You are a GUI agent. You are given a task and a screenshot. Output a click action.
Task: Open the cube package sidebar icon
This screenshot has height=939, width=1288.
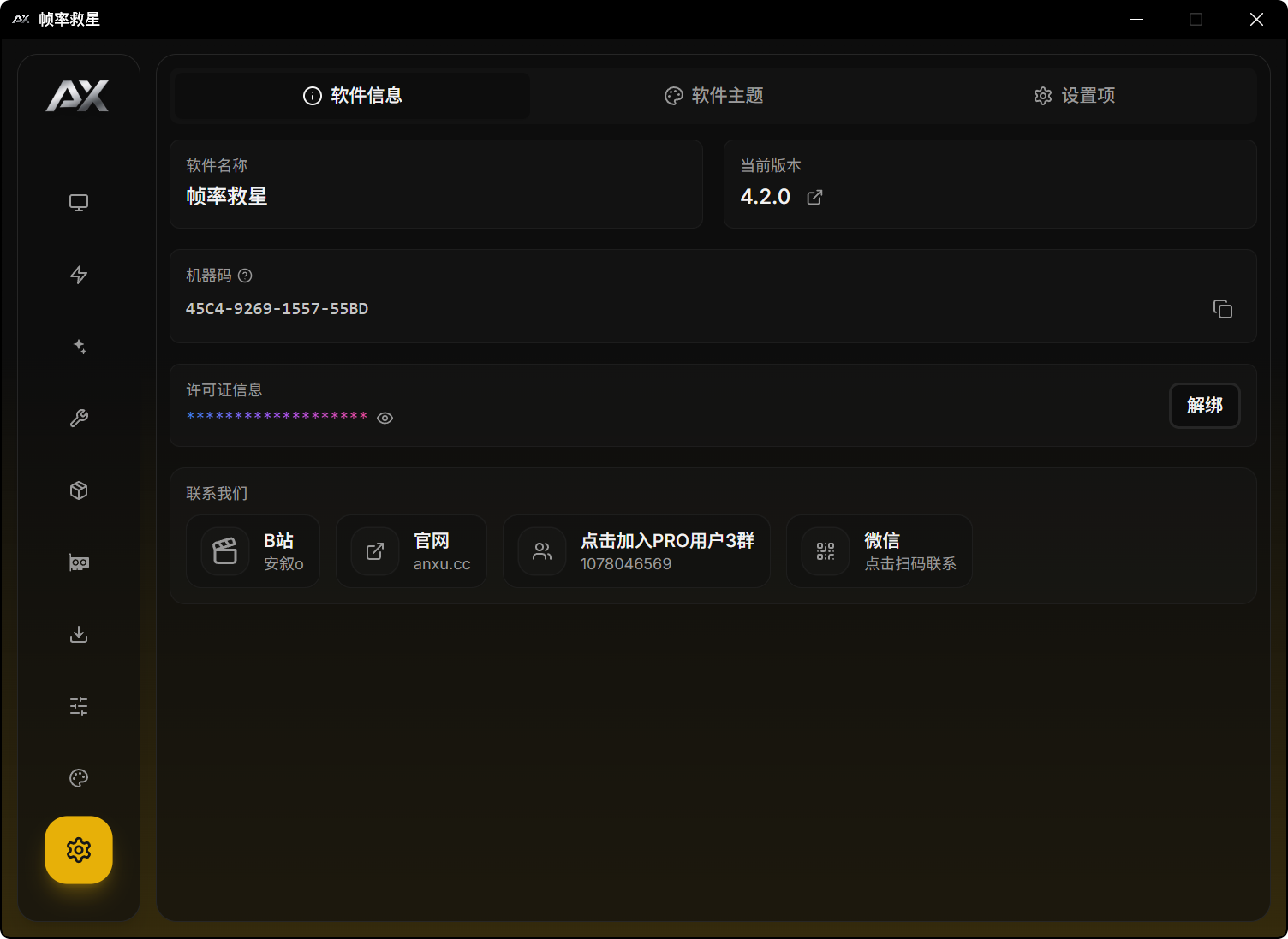point(79,490)
